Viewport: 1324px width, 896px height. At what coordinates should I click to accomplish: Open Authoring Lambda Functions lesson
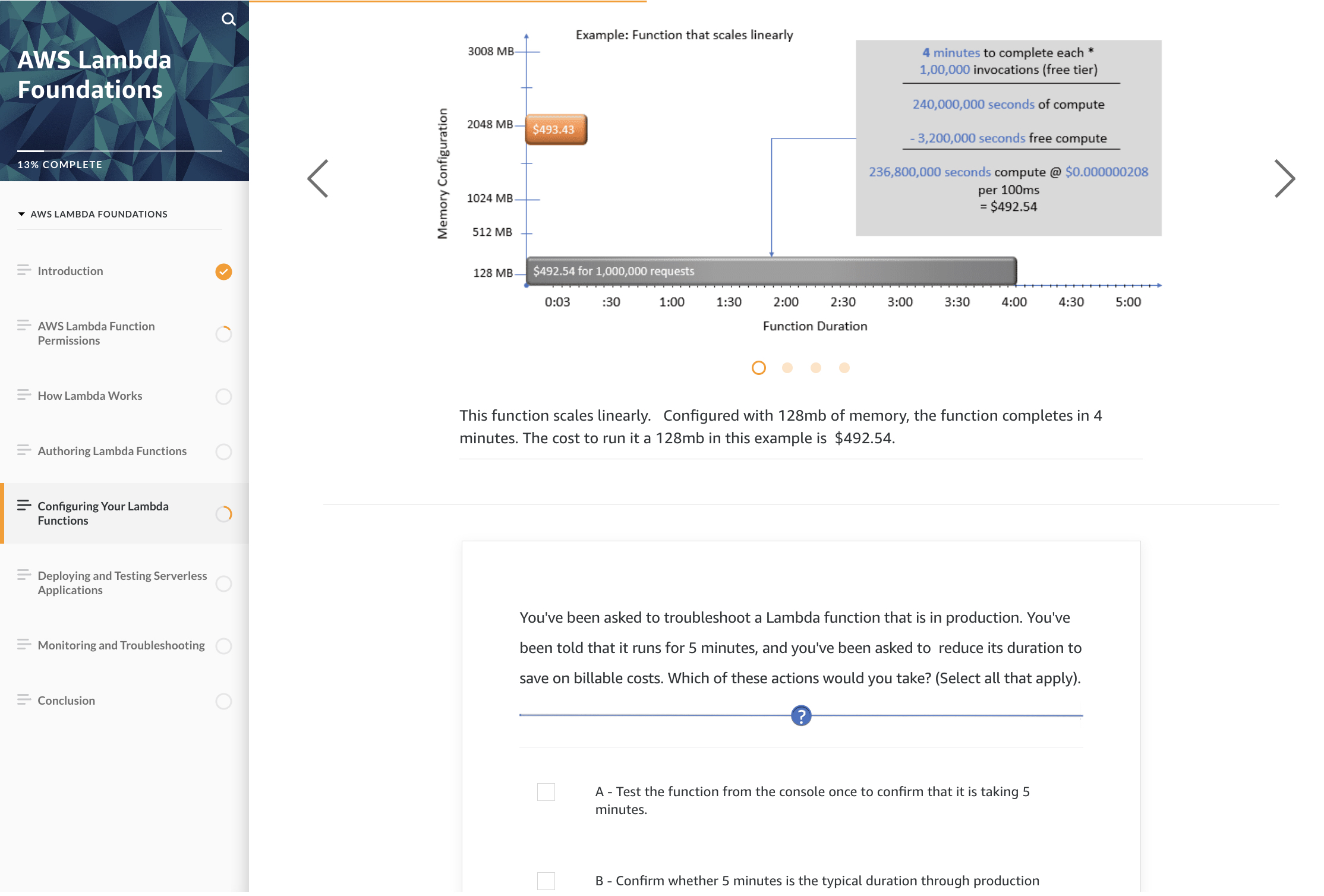pos(112,451)
